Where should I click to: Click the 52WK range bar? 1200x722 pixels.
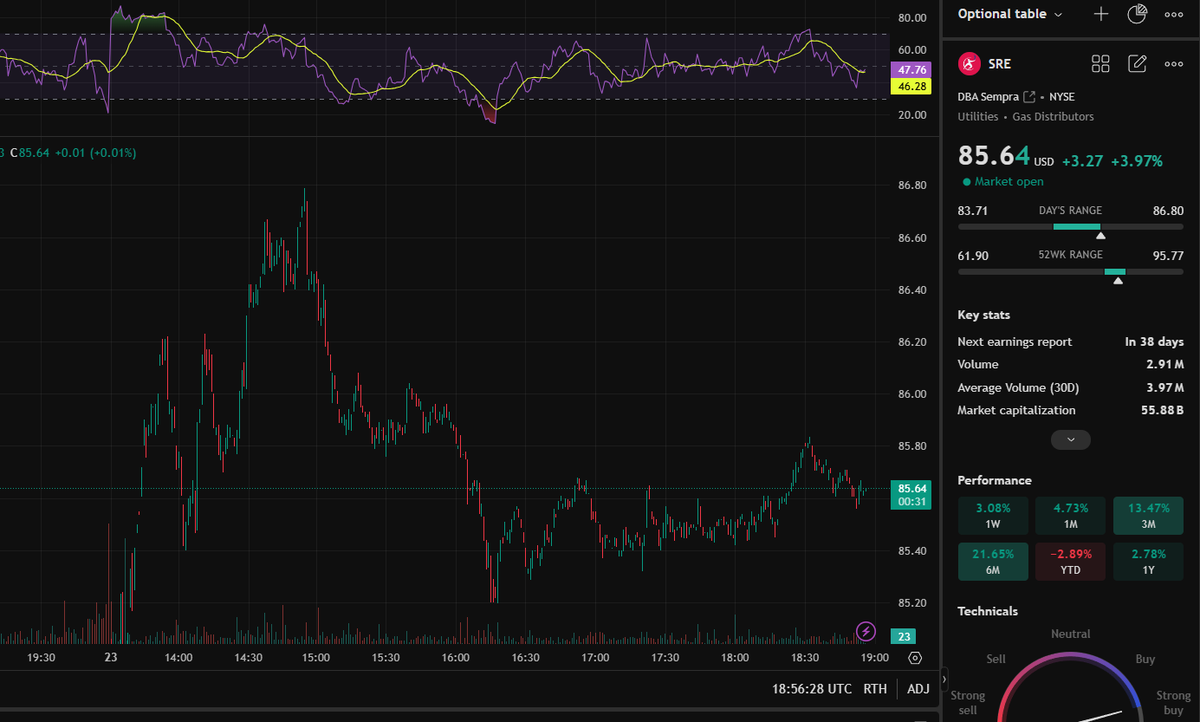pos(1071,272)
